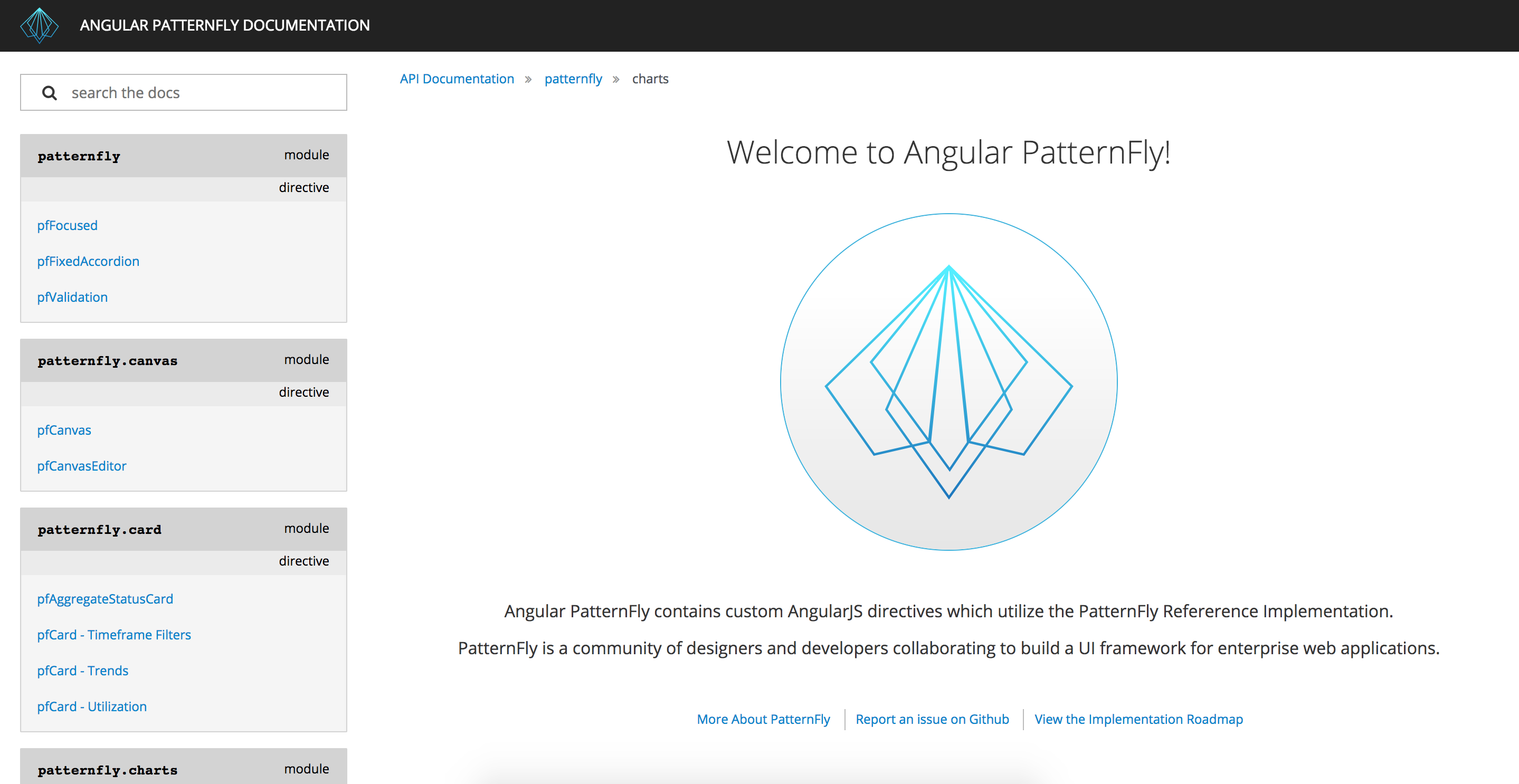Click the large PatternFly diamond logo image

coord(948,382)
